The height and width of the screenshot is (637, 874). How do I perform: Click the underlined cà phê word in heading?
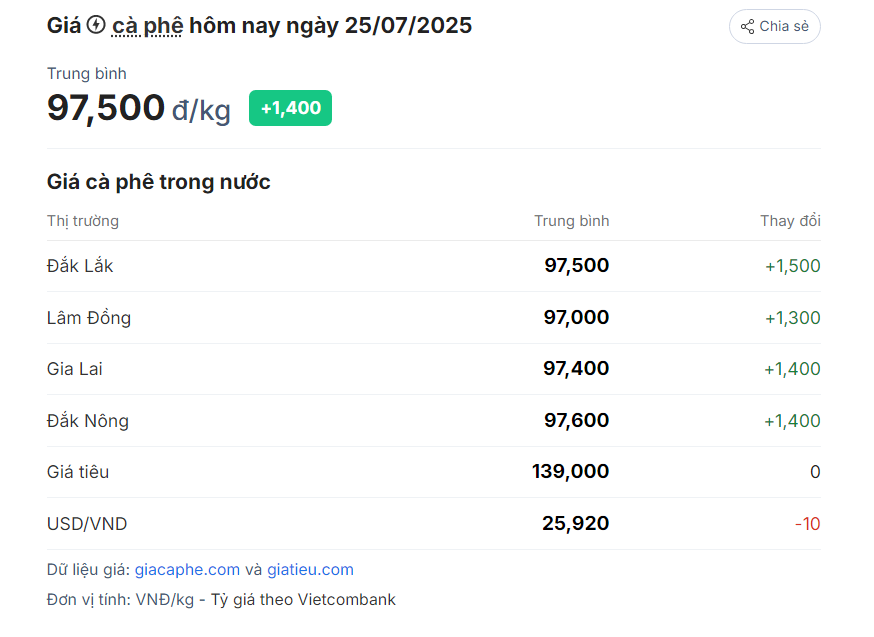click(x=147, y=26)
